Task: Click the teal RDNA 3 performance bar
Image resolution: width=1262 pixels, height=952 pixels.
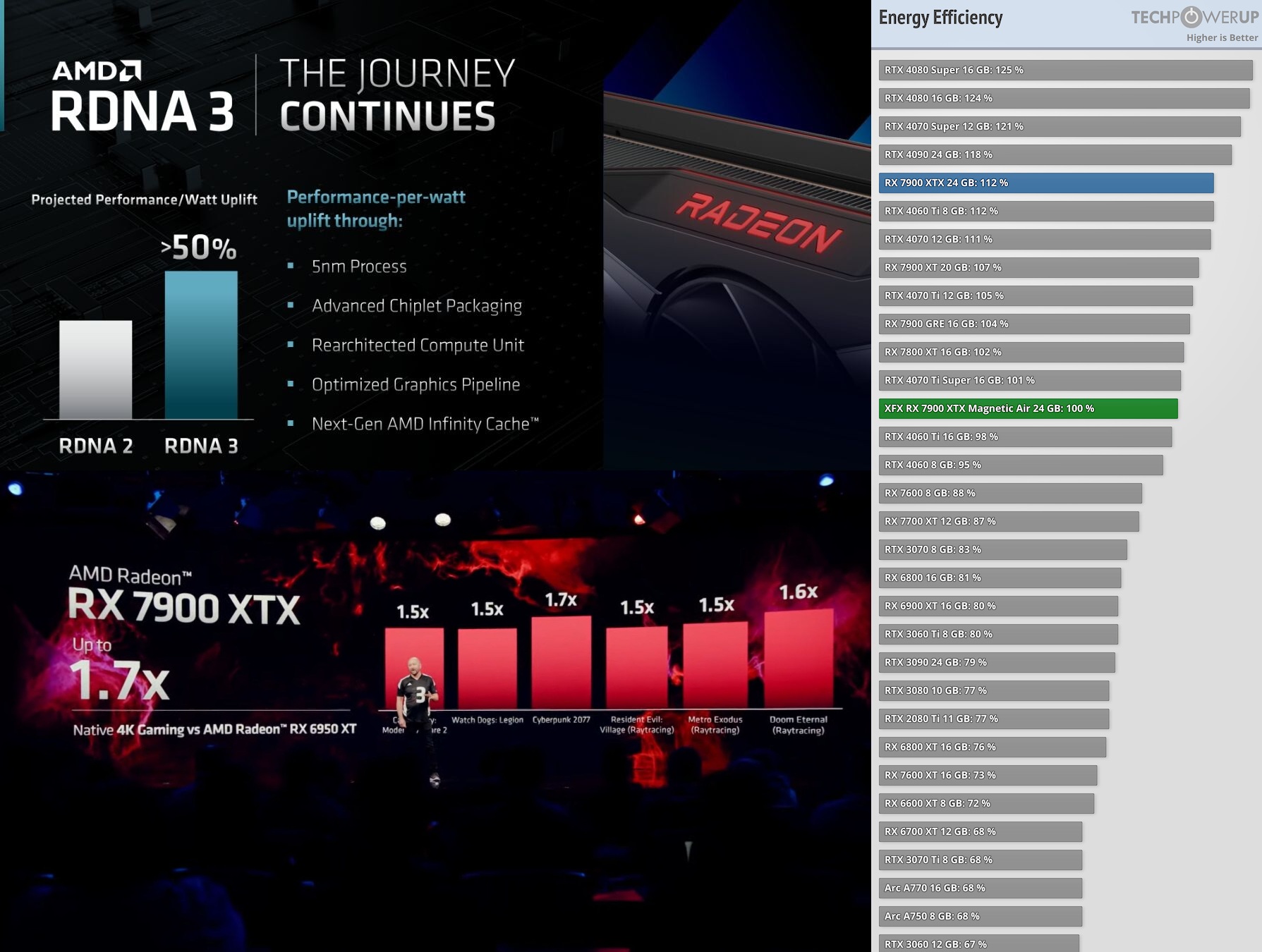Action: [201, 345]
